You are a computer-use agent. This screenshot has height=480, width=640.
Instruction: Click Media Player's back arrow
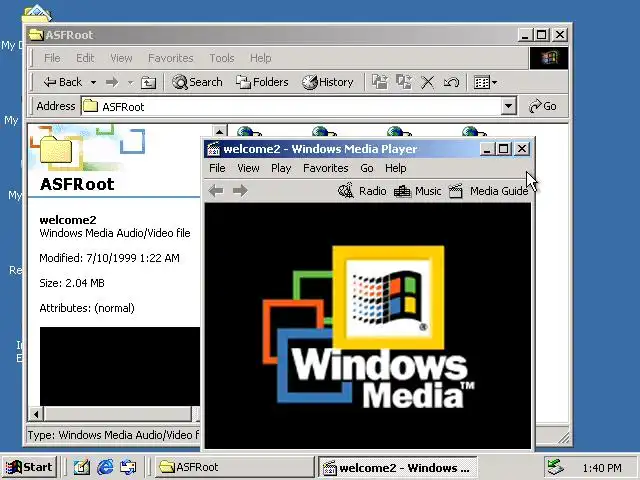pos(216,191)
